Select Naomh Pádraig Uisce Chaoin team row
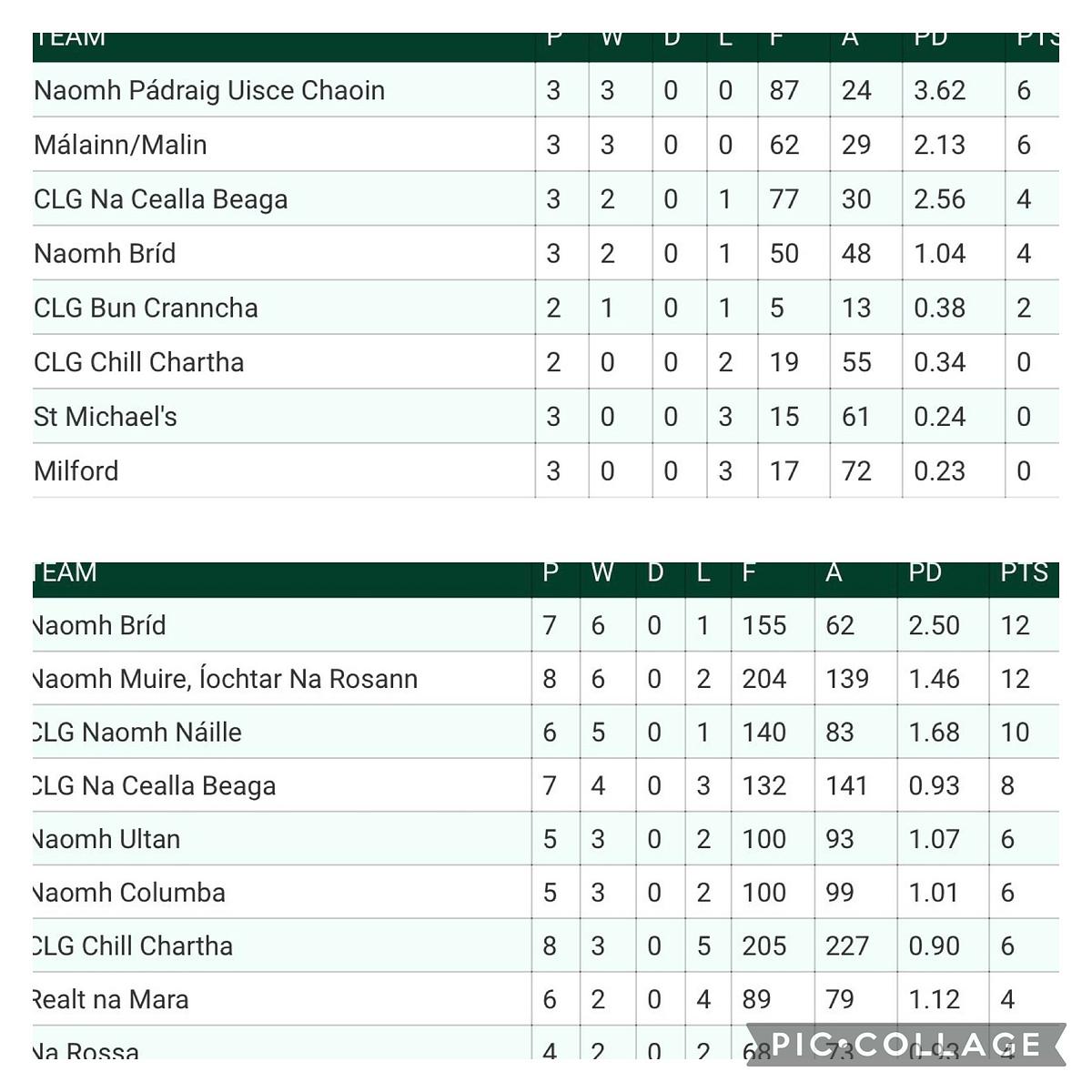This screenshot has height=1092, width=1092. (x=546, y=90)
